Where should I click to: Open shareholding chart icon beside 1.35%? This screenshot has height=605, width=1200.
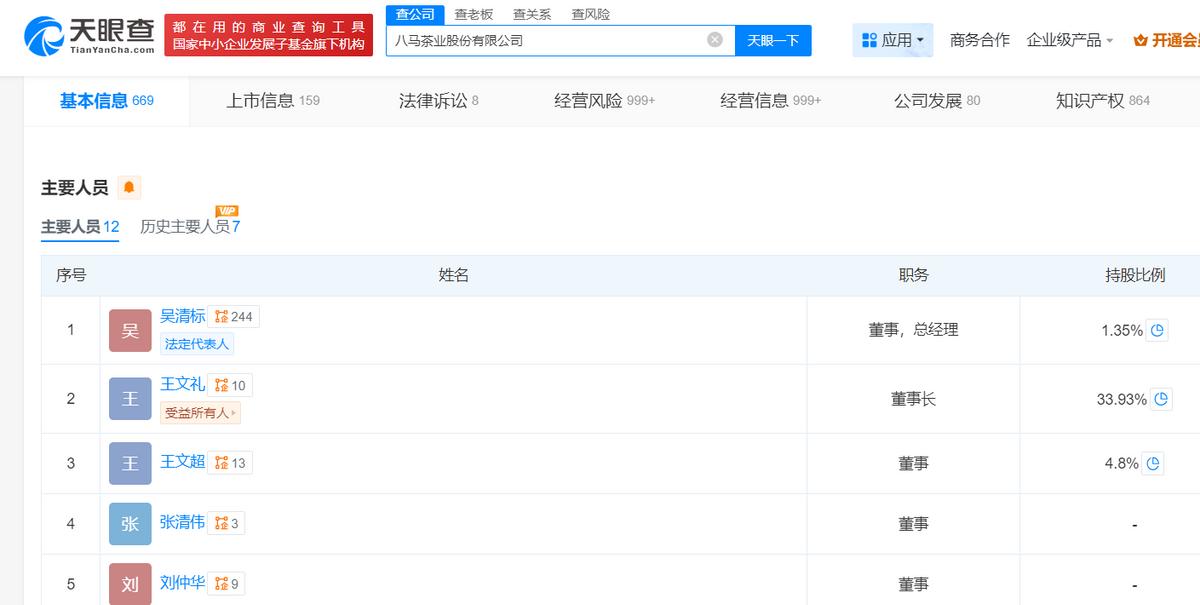pyautogui.click(x=1157, y=330)
